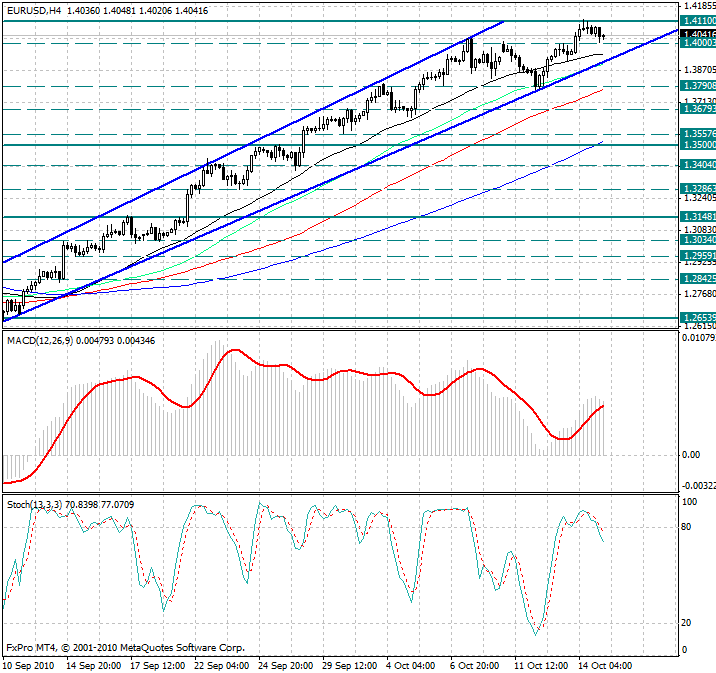Click the 11 Oct 12:00 time label
716x673 pixels.
coord(541,666)
